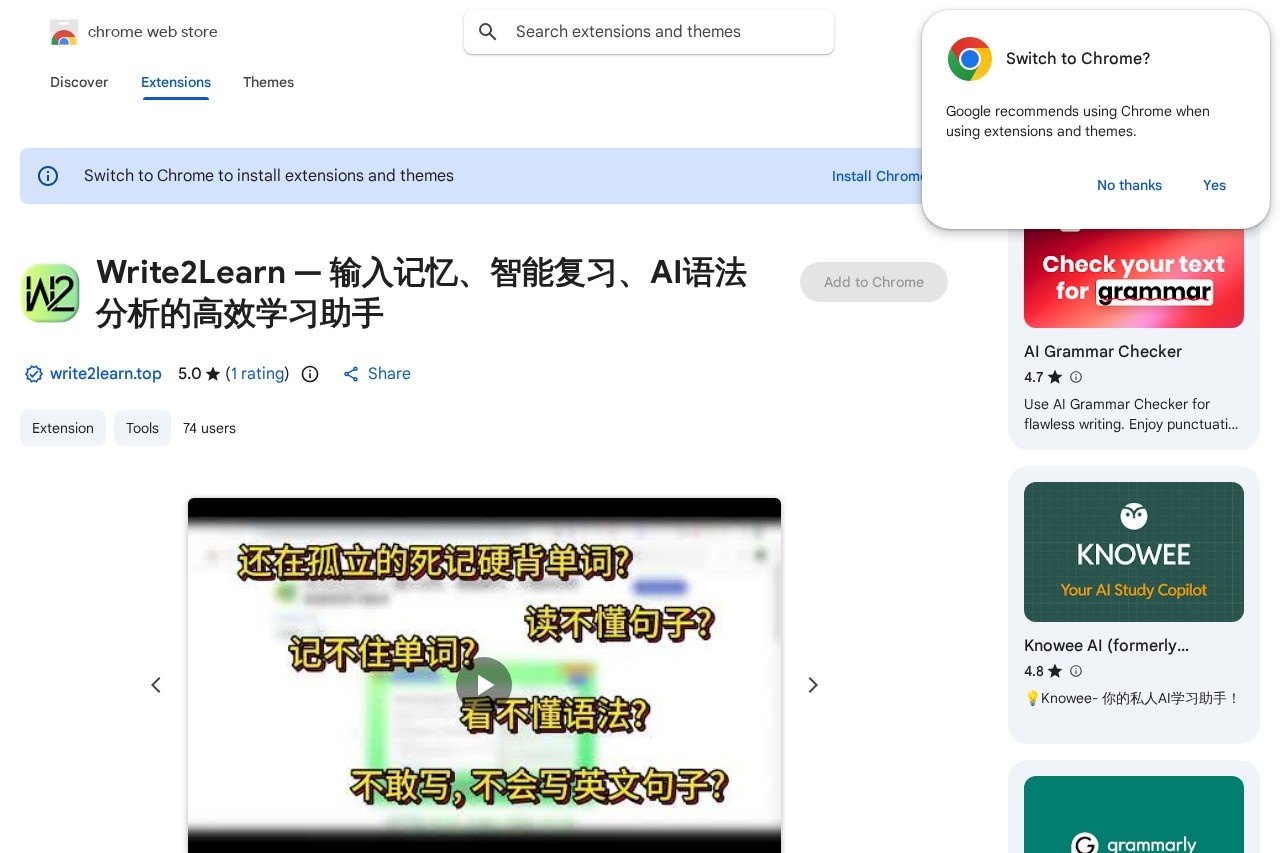Decline with No thanks button
Viewport: 1280px width, 853px height.
point(1129,185)
